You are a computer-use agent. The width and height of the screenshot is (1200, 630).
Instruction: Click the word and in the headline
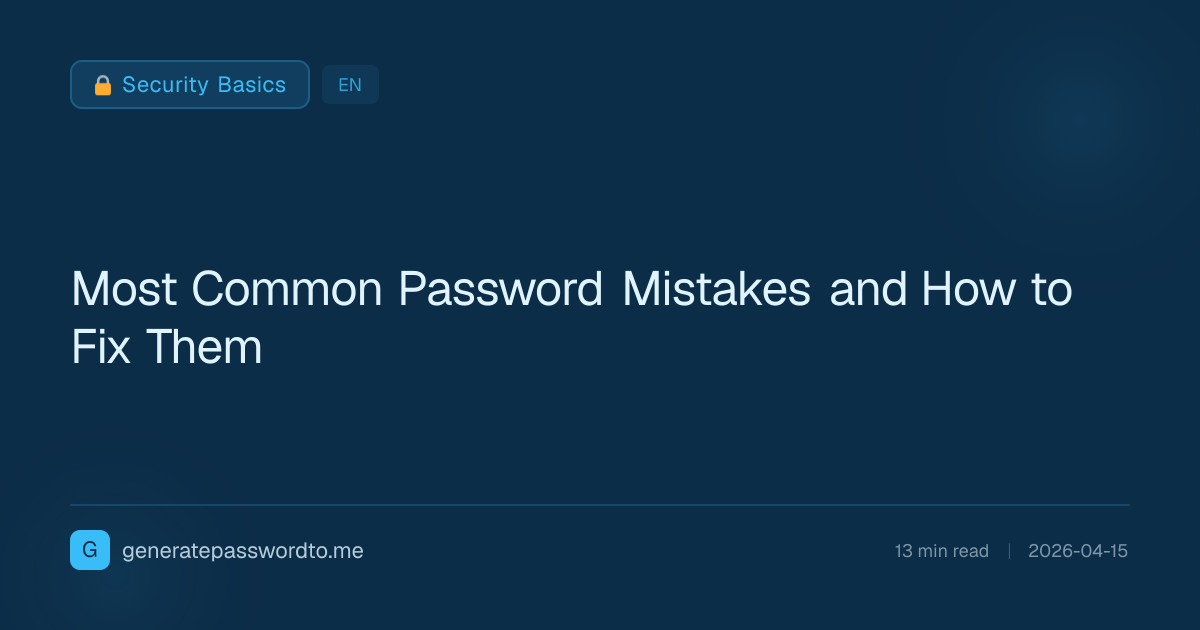(x=866, y=290)
